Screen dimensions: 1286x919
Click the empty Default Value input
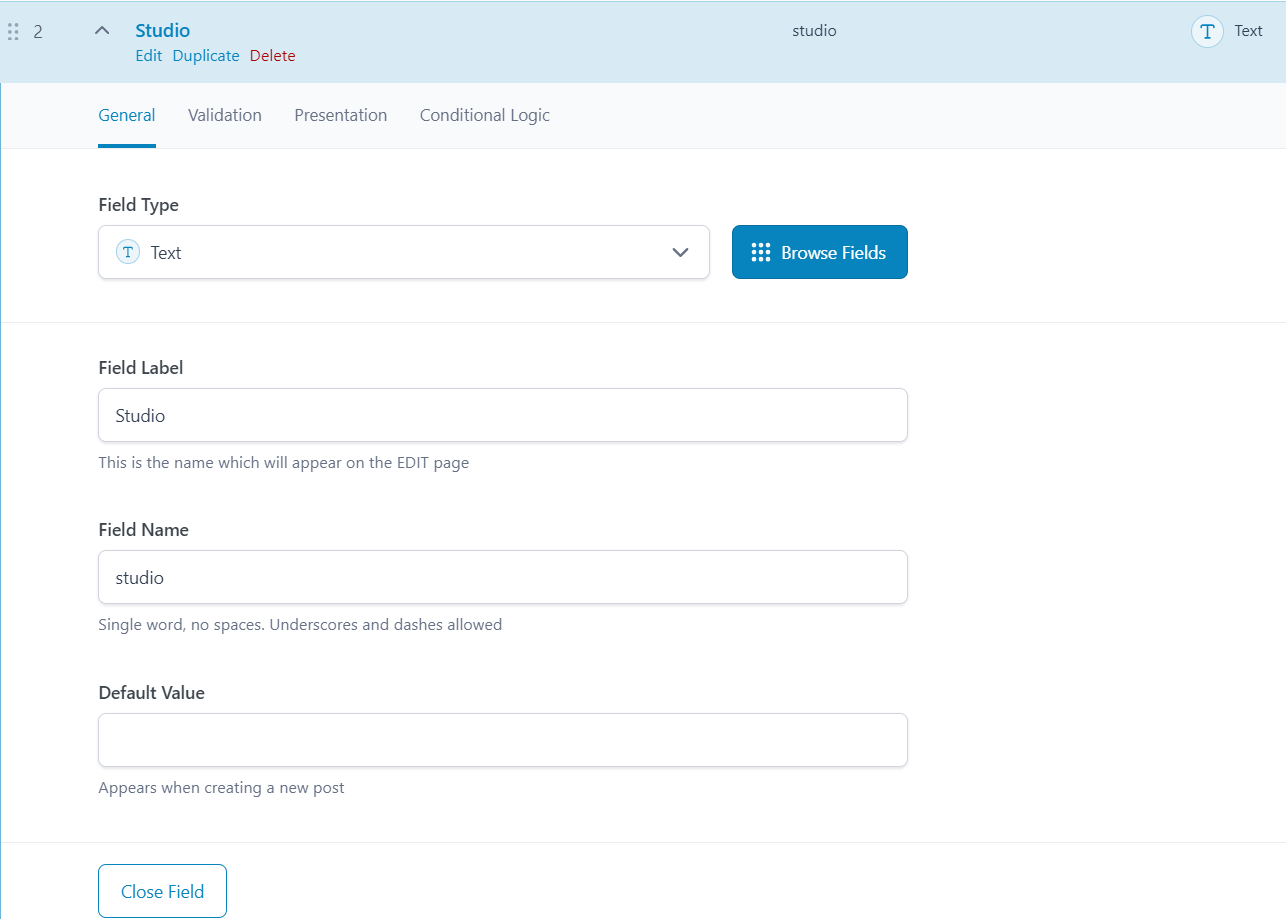tap(502, 740)
